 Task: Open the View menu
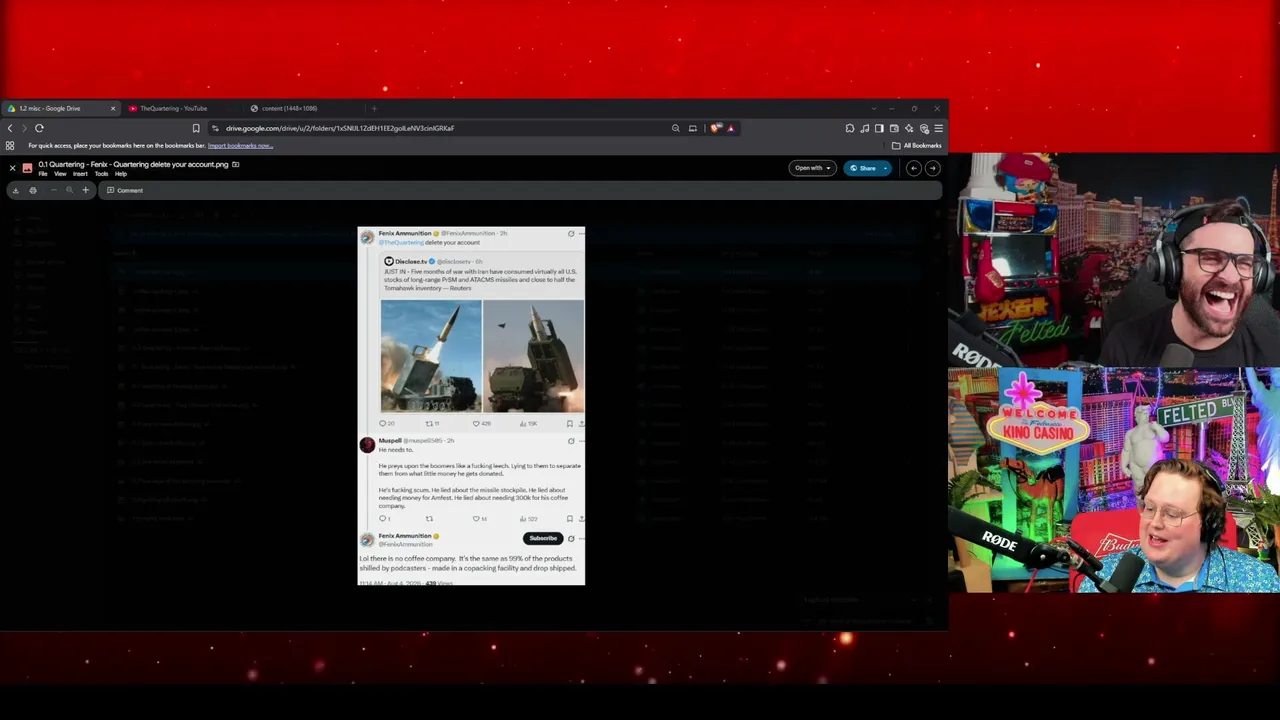click(60, 174)
